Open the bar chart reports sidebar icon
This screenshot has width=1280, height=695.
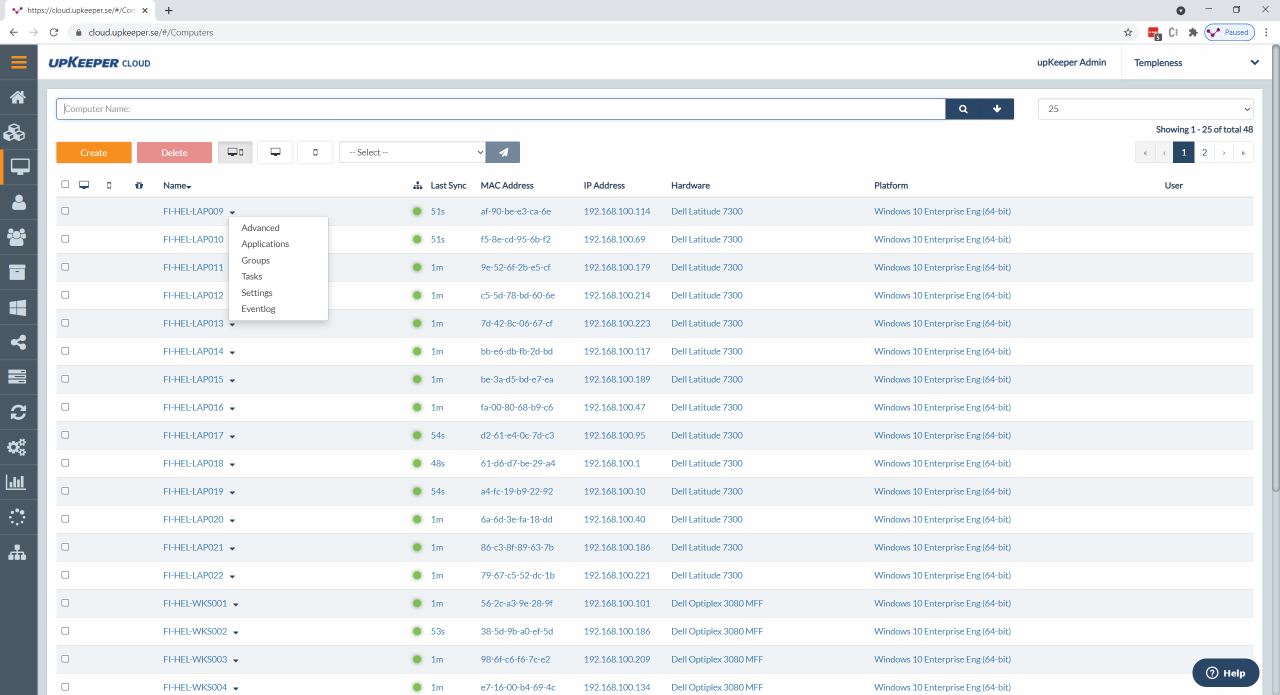[18, 482]
